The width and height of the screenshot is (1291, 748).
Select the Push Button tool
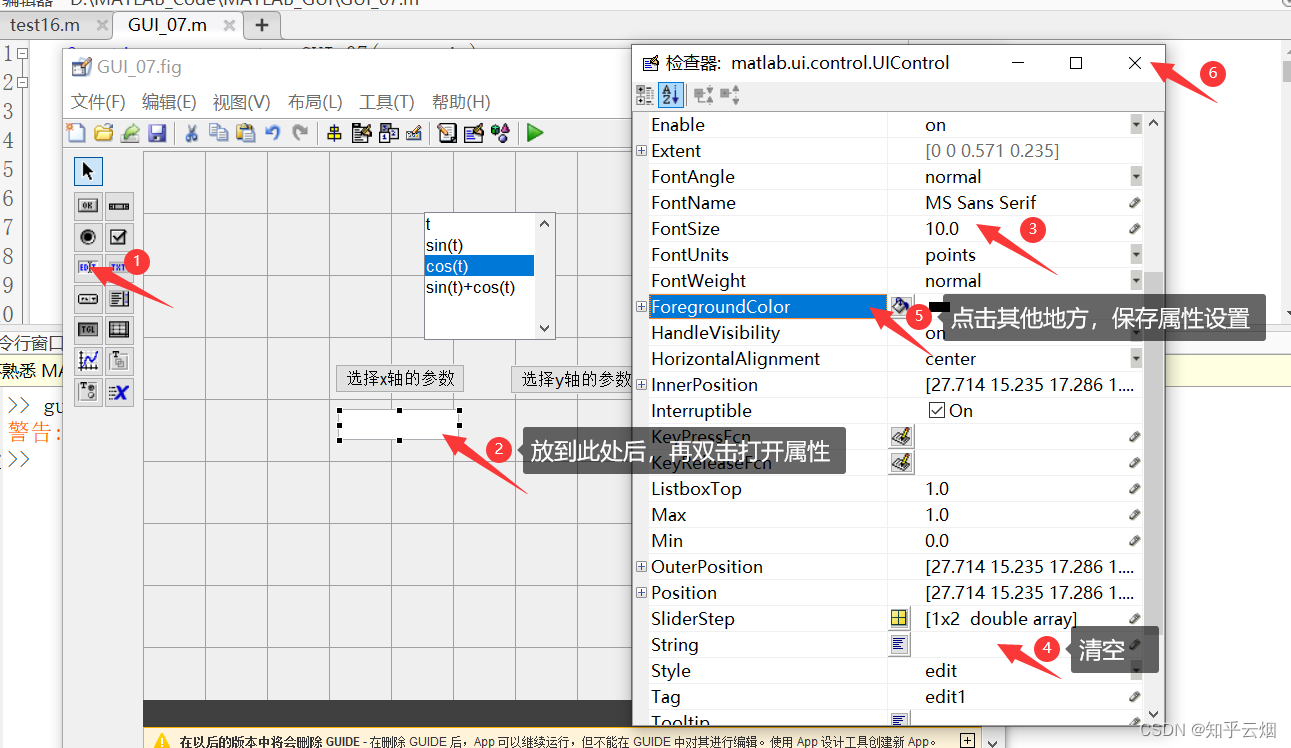click(88, 206)
